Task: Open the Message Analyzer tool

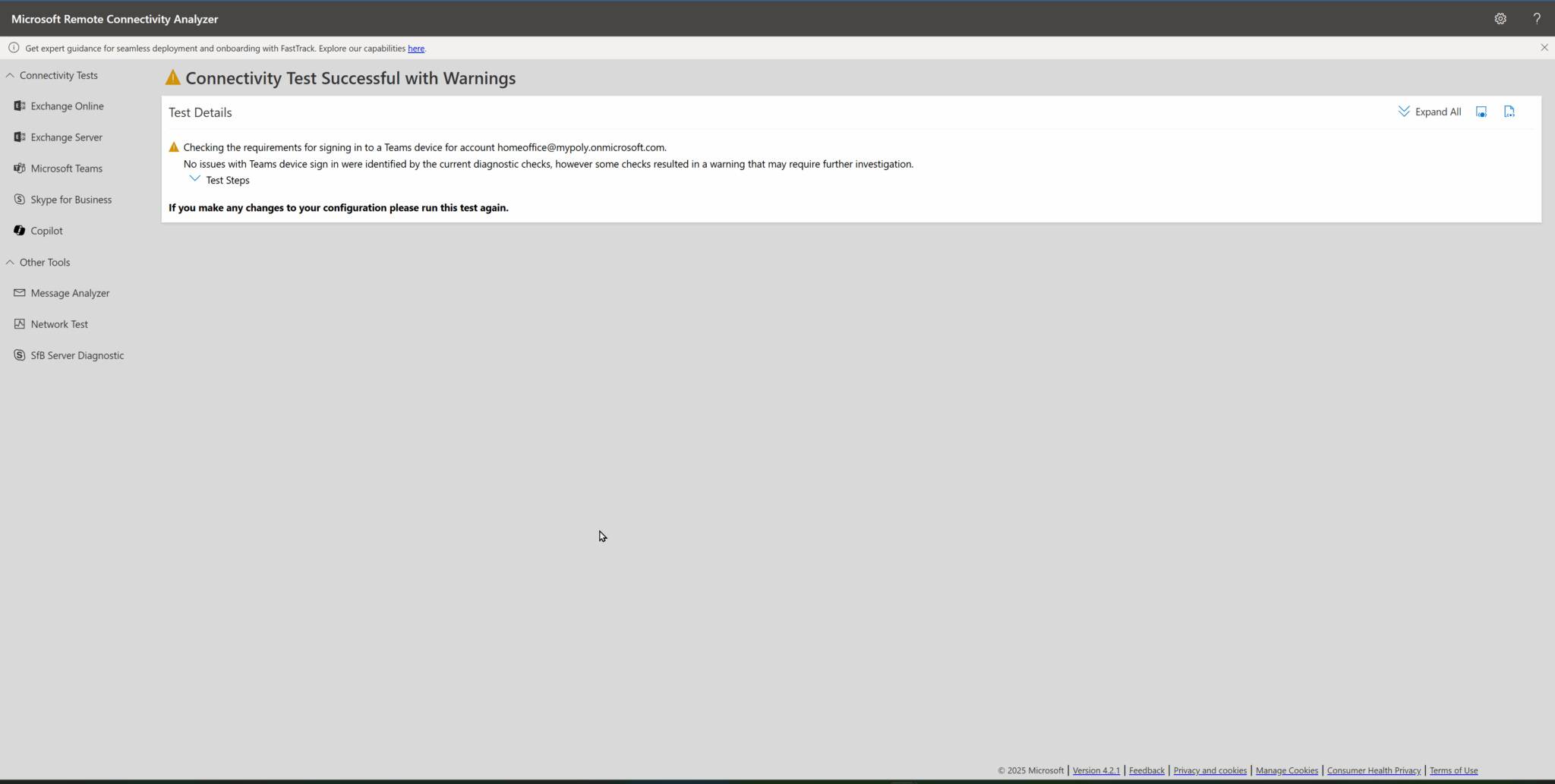Action: (x=70, y=293)
